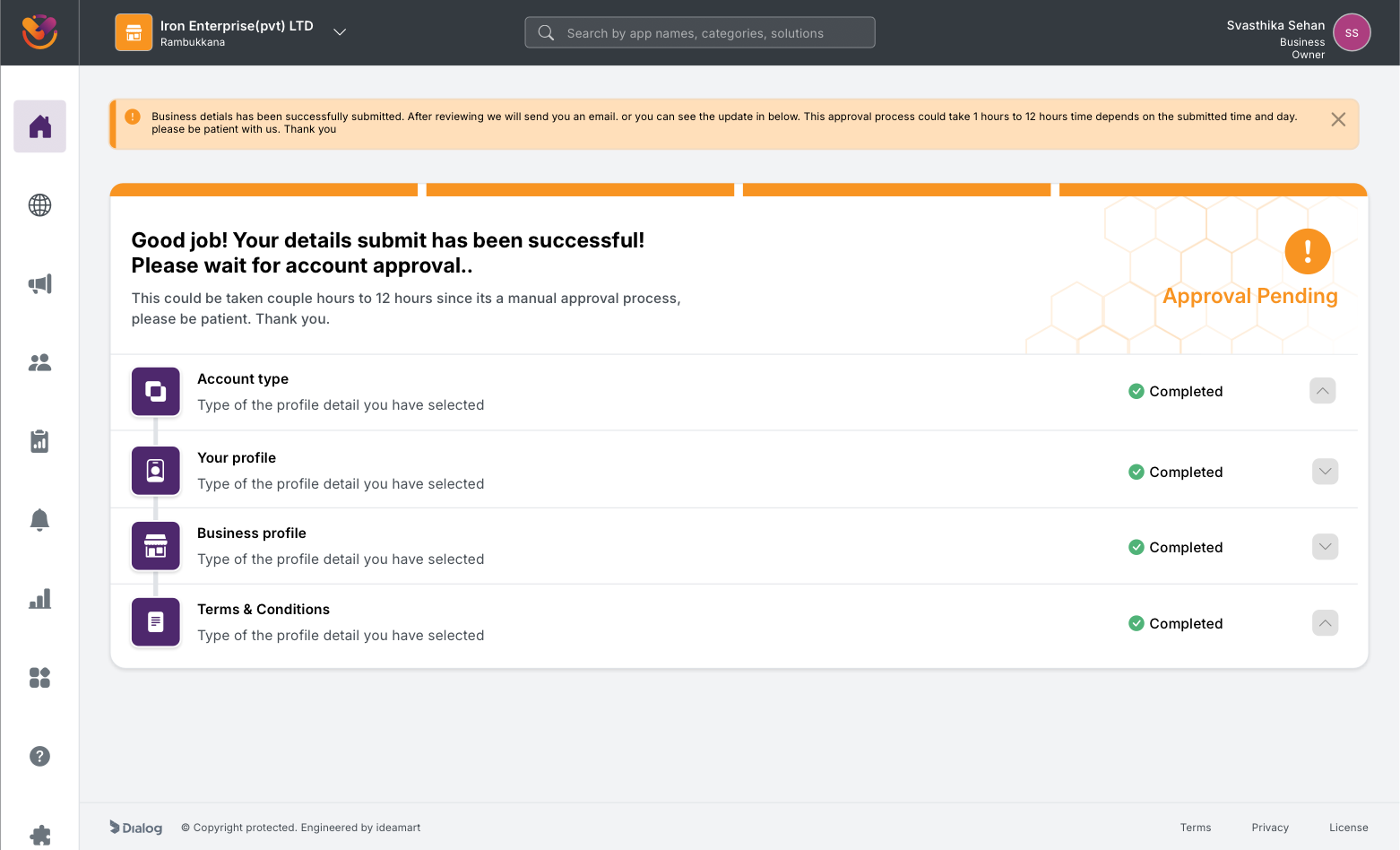1400x850 pixels.
Task: Click the Business profile heading
Action: pos(252,533)
